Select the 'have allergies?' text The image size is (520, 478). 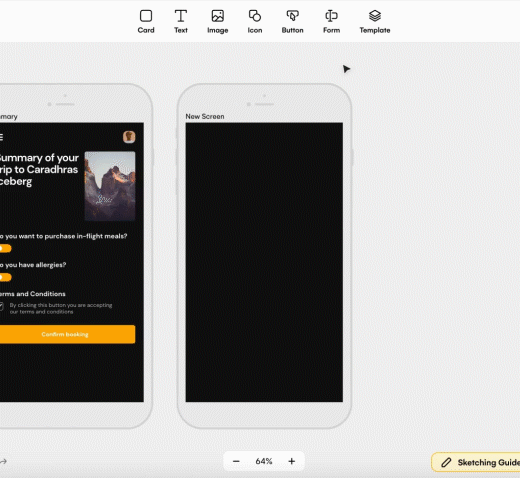(33, 265)
